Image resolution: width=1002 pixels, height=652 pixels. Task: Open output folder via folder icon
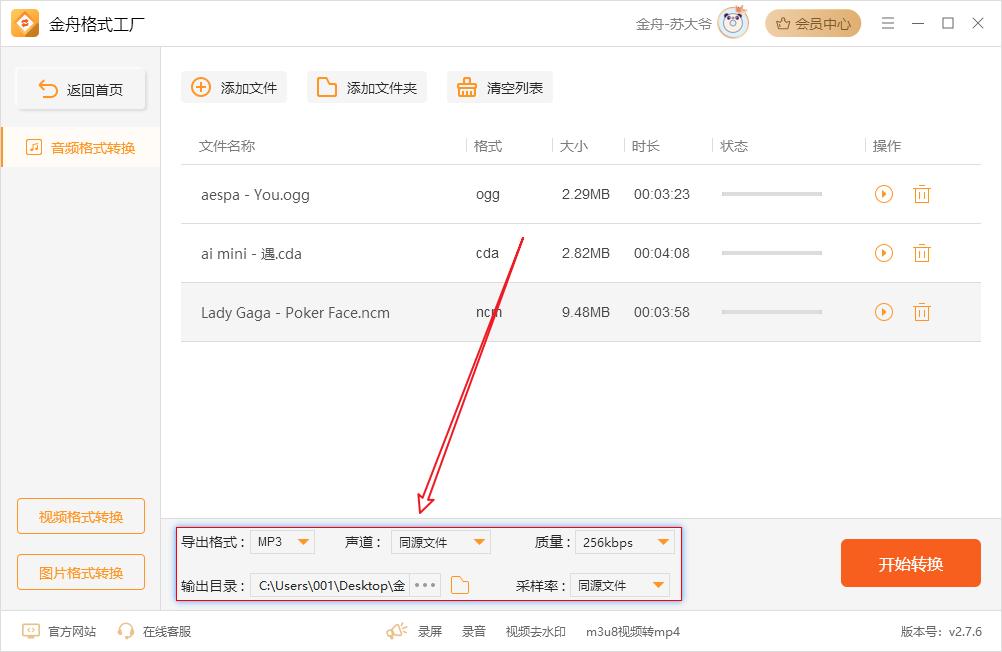click(459, 586)
